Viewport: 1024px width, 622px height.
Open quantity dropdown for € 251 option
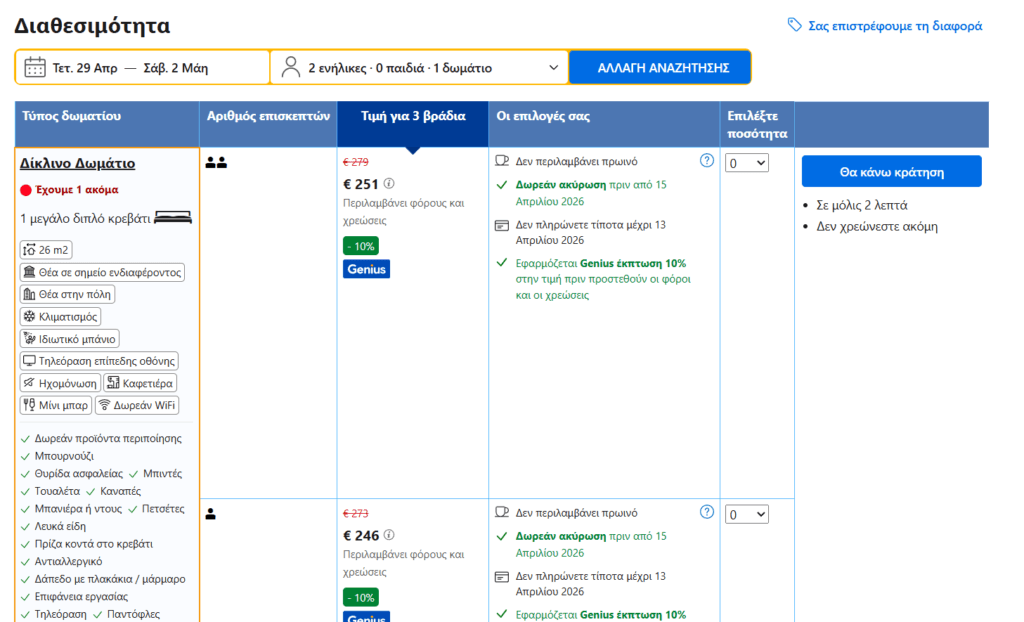747,163
